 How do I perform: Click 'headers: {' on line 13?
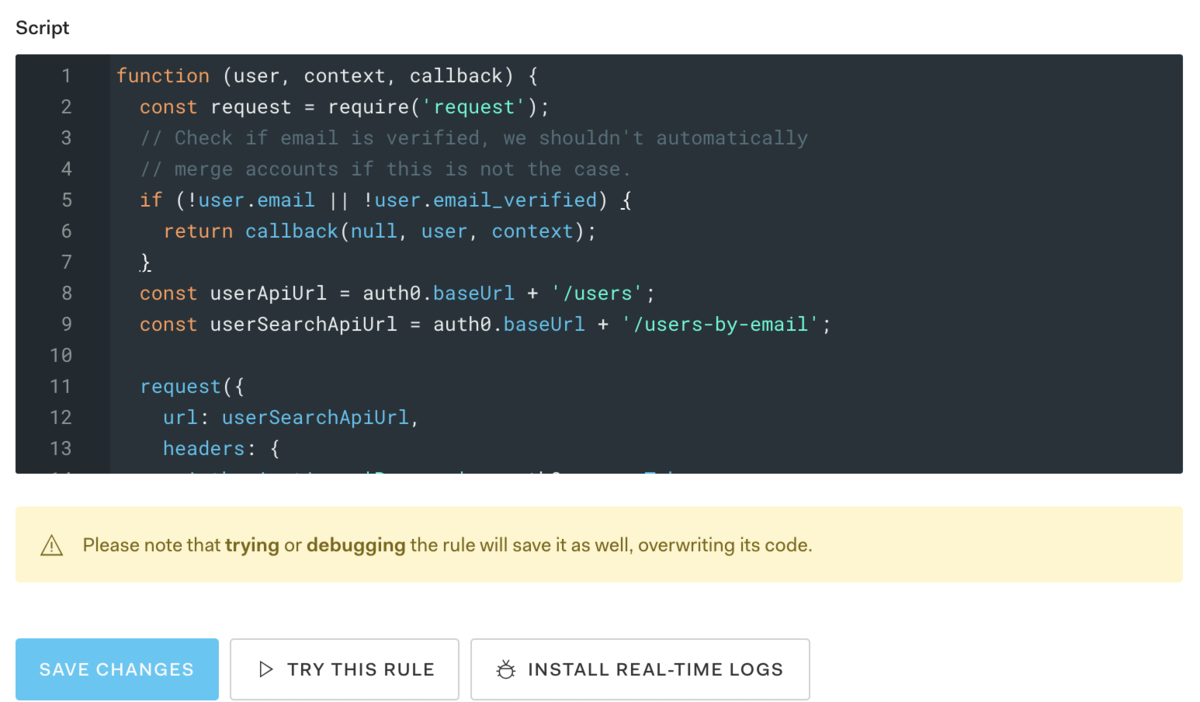point(222,448)
